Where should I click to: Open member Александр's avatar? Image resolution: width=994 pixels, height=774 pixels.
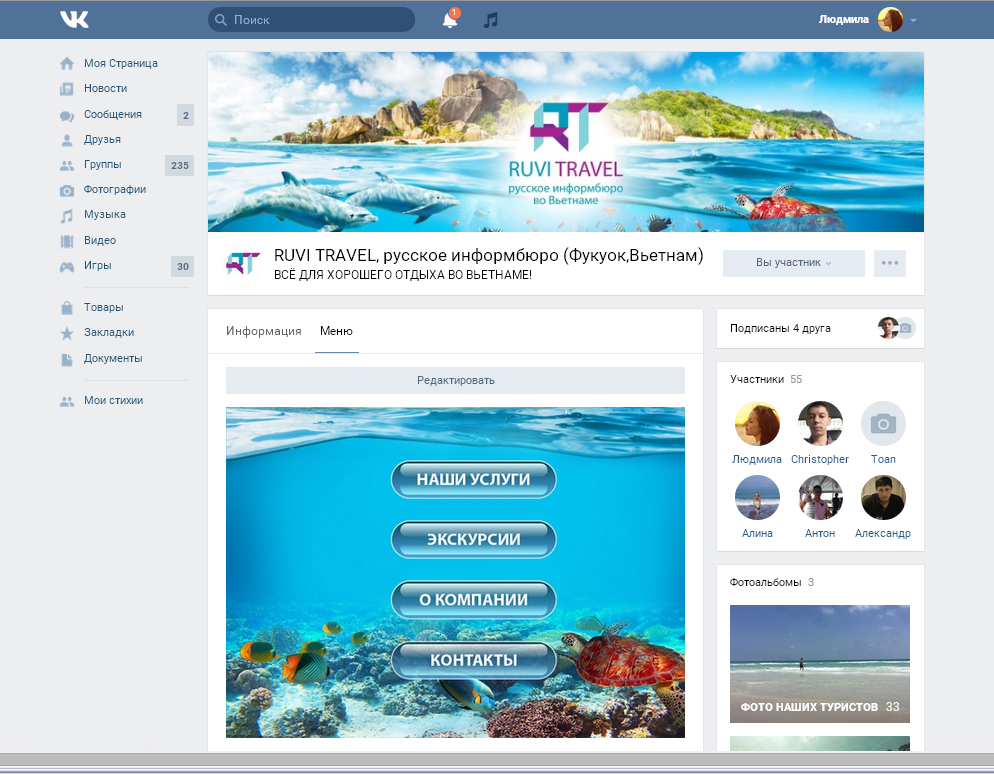pos(883,498)
